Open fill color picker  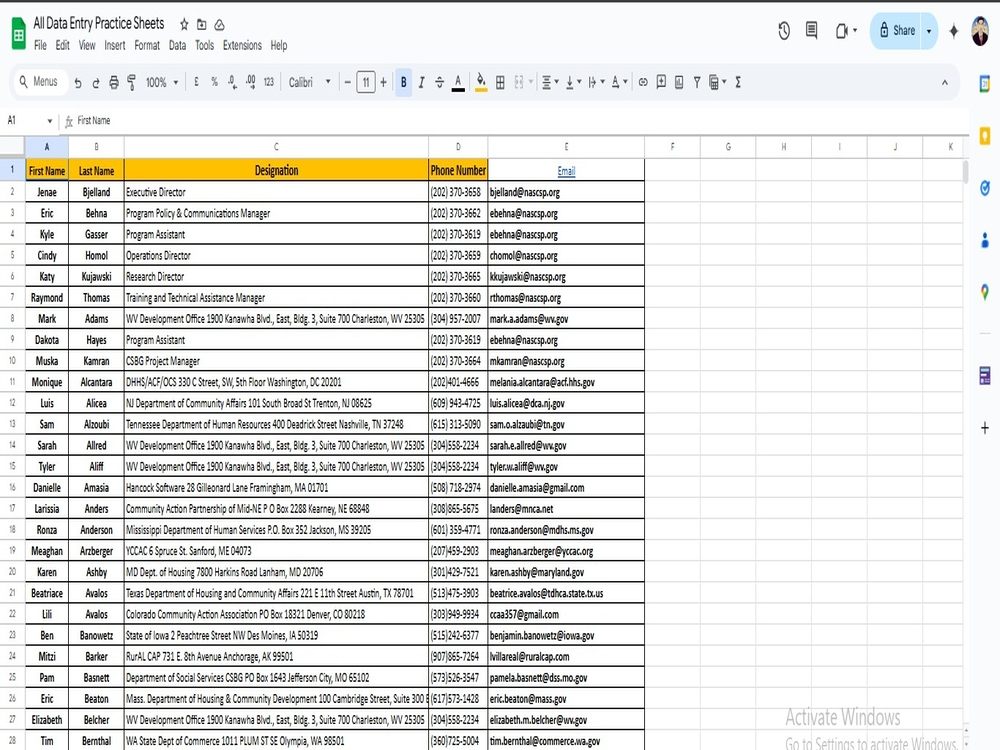pos(482,82)
